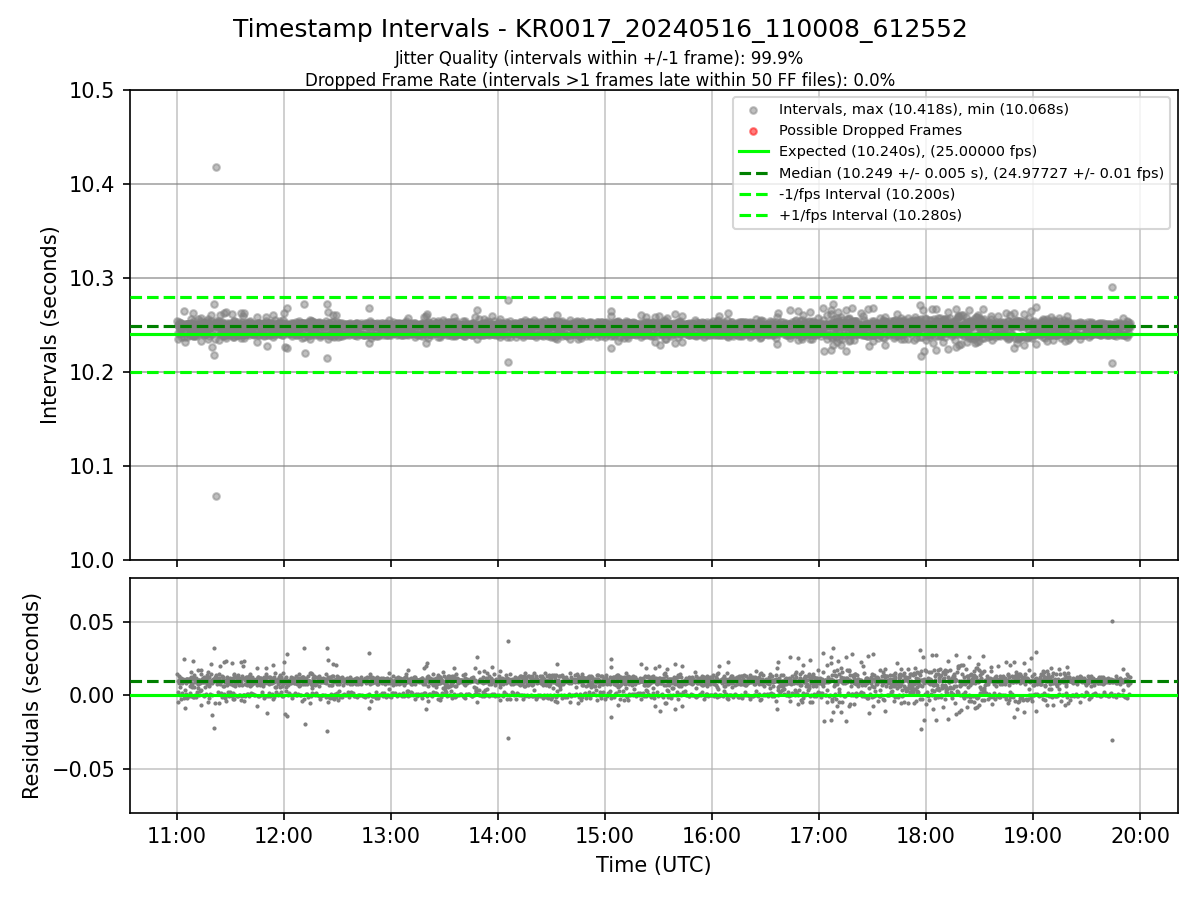
Task: Click legend entry 'Intervals, max (10.418s), min (10.068s)'
Action: pyautogui.click(x=924, y=109)
